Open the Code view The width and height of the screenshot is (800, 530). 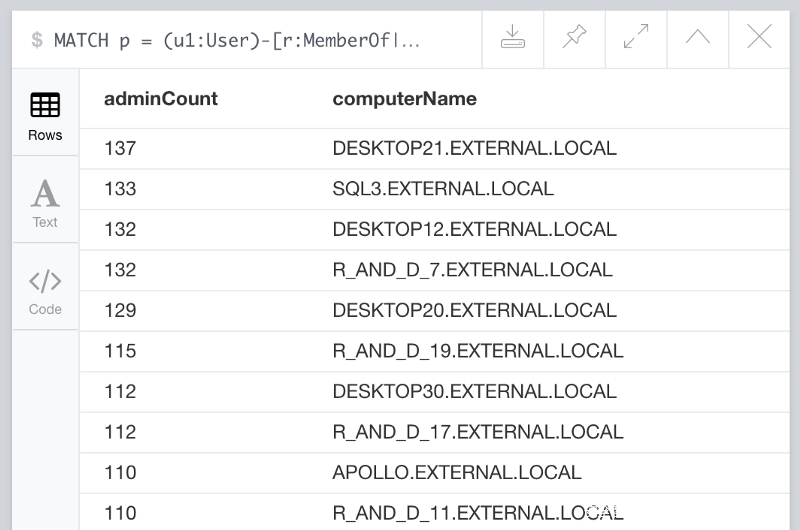coord(45,290)
